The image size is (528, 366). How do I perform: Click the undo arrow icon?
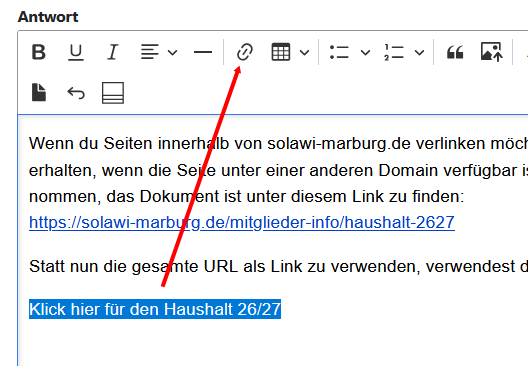click(x=76, y=93)
